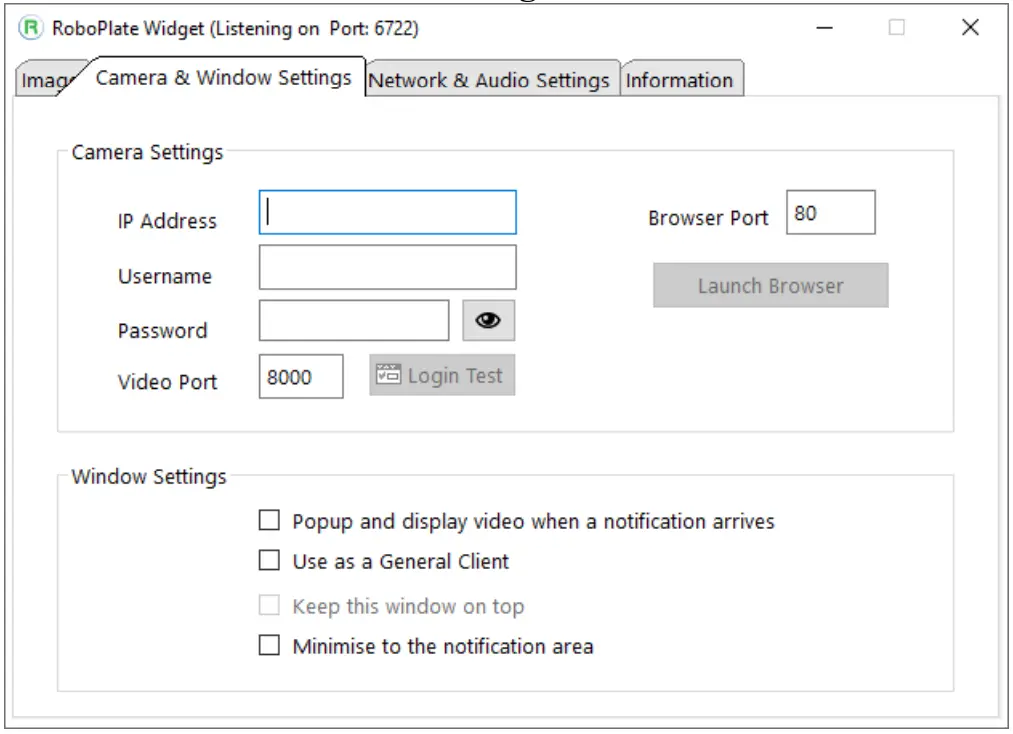The width and height of the screenshot is (1013, 734).
Task: Click the Password label text
Action: pos(162,330)
